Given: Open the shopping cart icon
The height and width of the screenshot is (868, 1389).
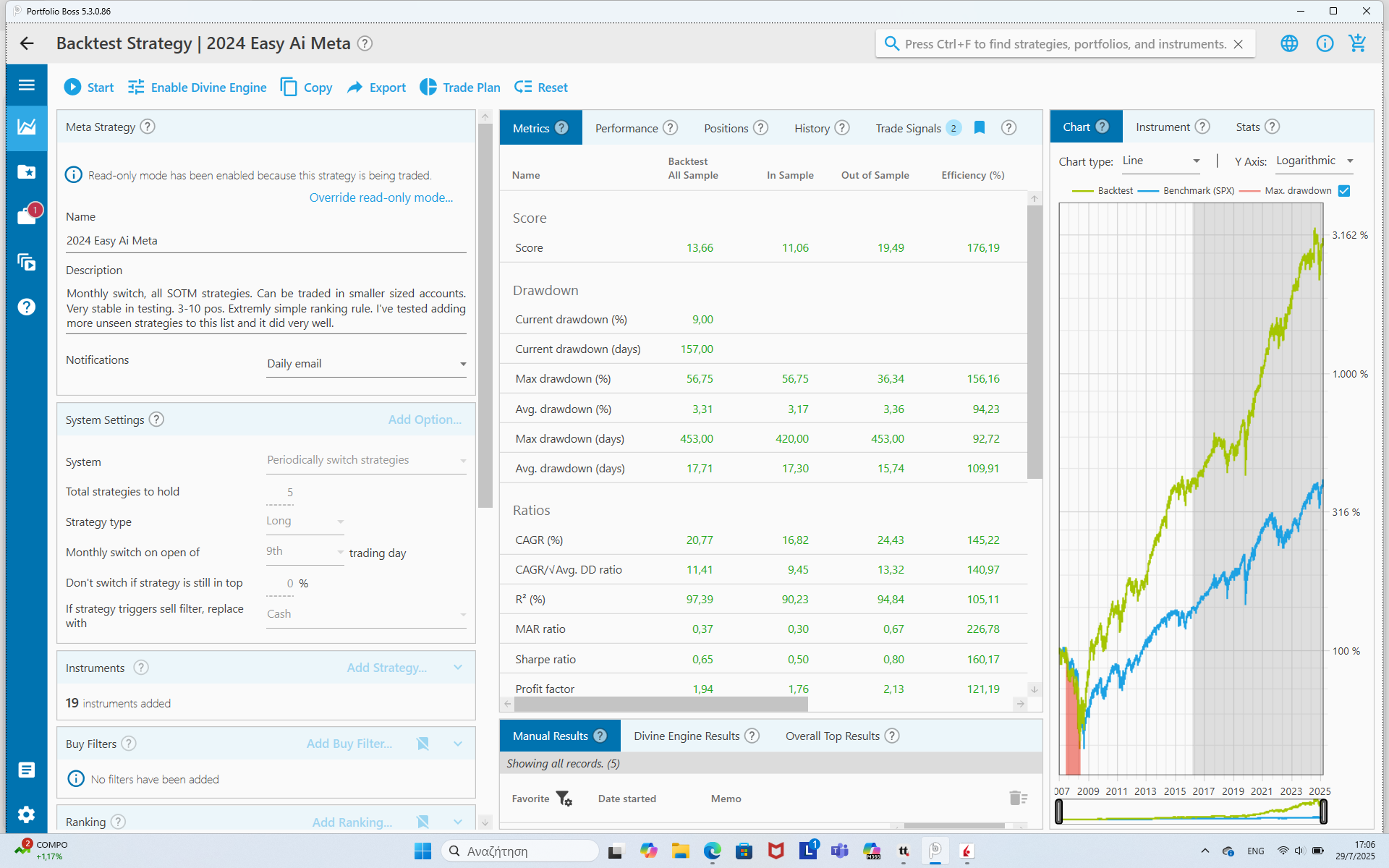Looking at the screenshot, I should (x=1357, y=43).
